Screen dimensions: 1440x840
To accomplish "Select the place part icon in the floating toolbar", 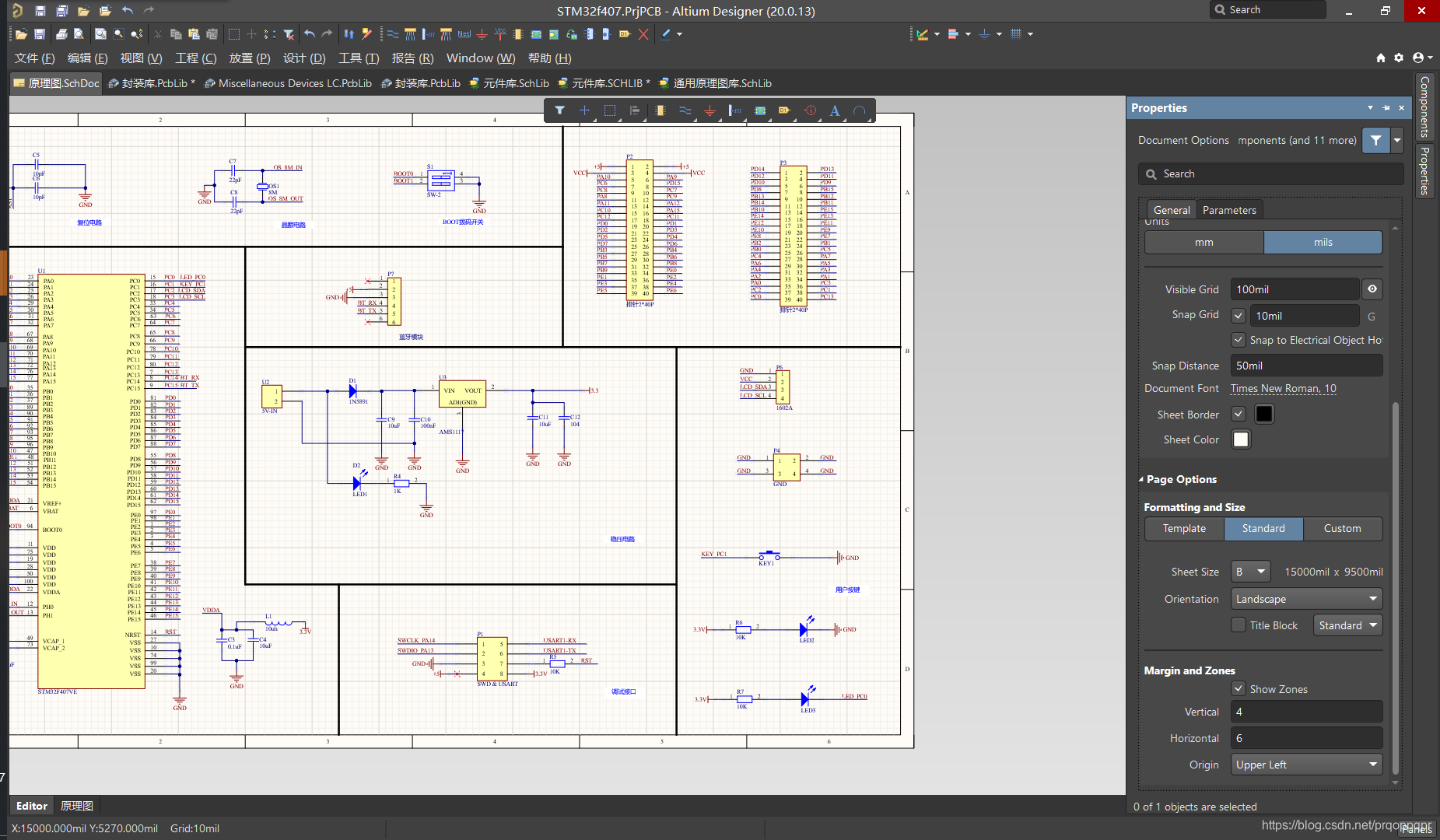I will point(660,110).
